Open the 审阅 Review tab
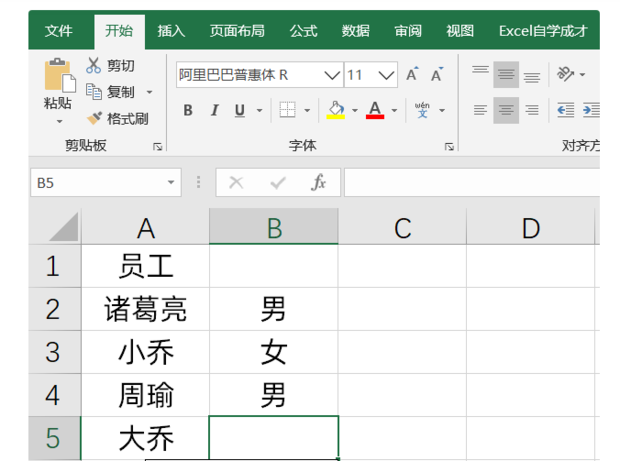The width and height of the screenshot is (620, 461). [408, 30]
